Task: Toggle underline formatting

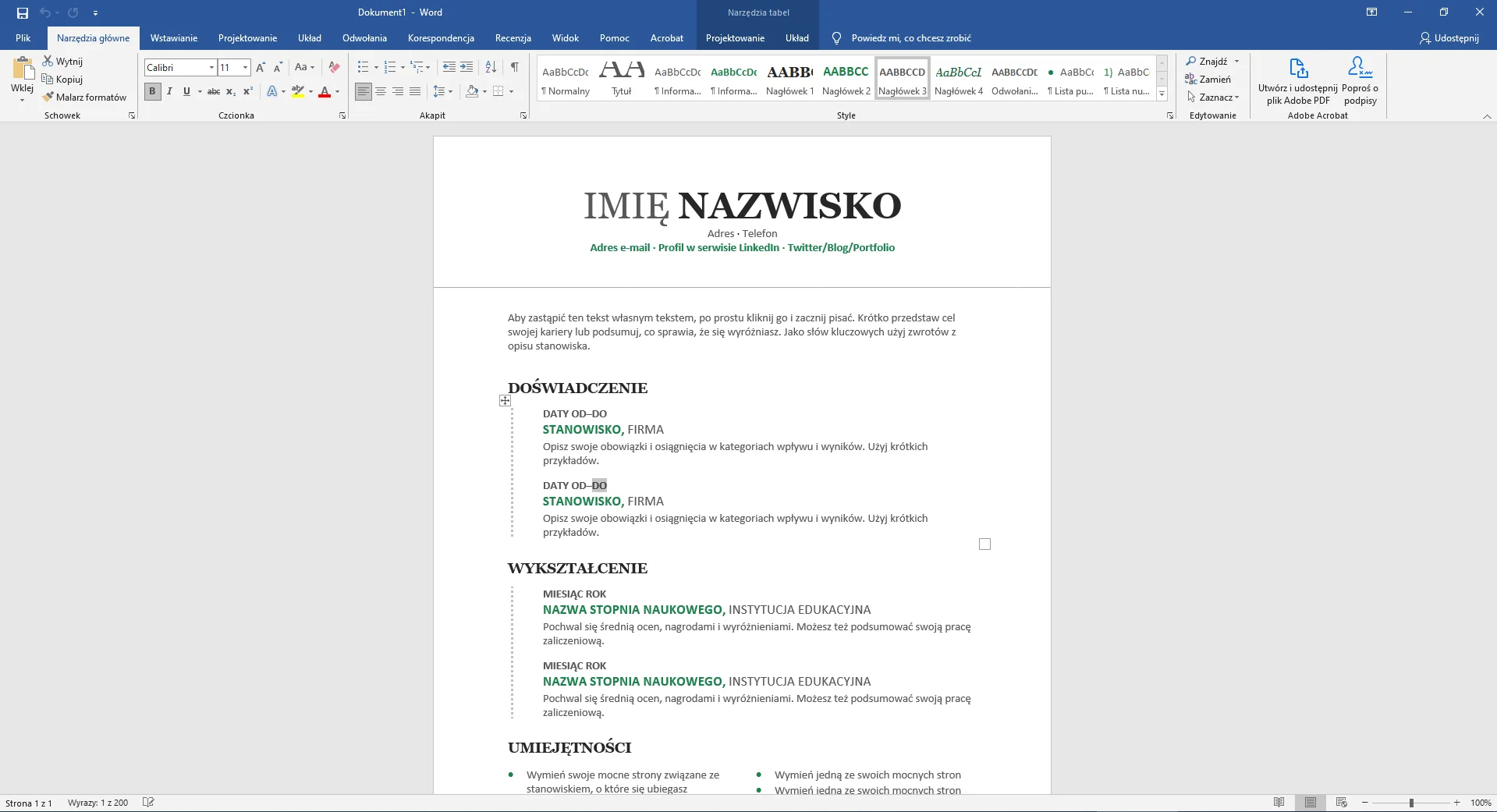Action: click(186, 91)
